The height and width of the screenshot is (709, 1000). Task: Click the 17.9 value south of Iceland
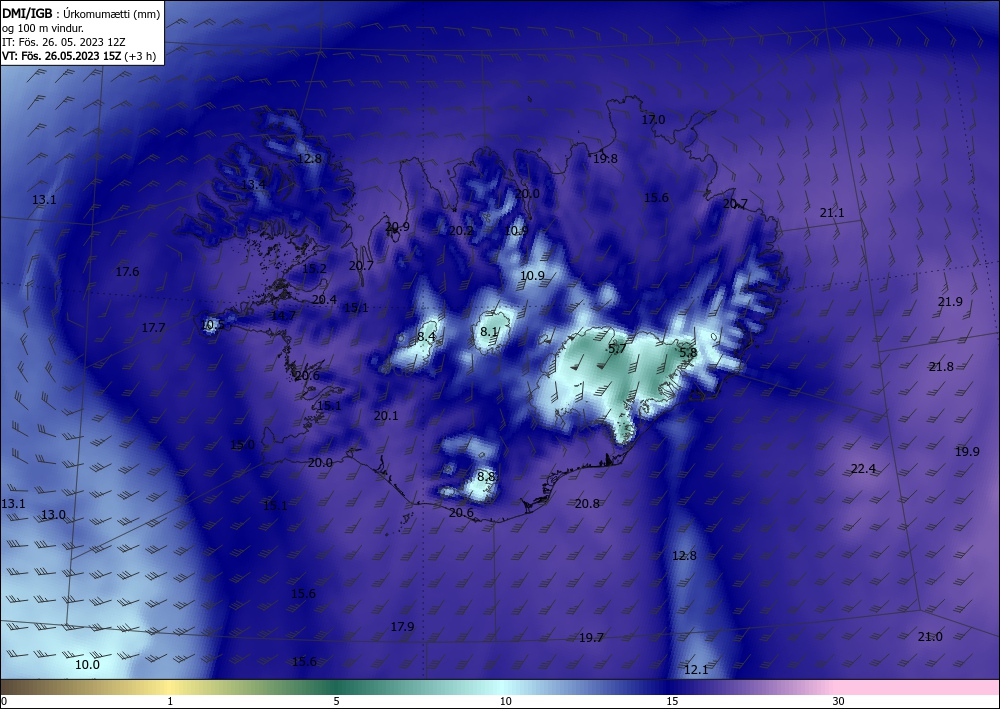pyautogui.click(x=402, y=627)
